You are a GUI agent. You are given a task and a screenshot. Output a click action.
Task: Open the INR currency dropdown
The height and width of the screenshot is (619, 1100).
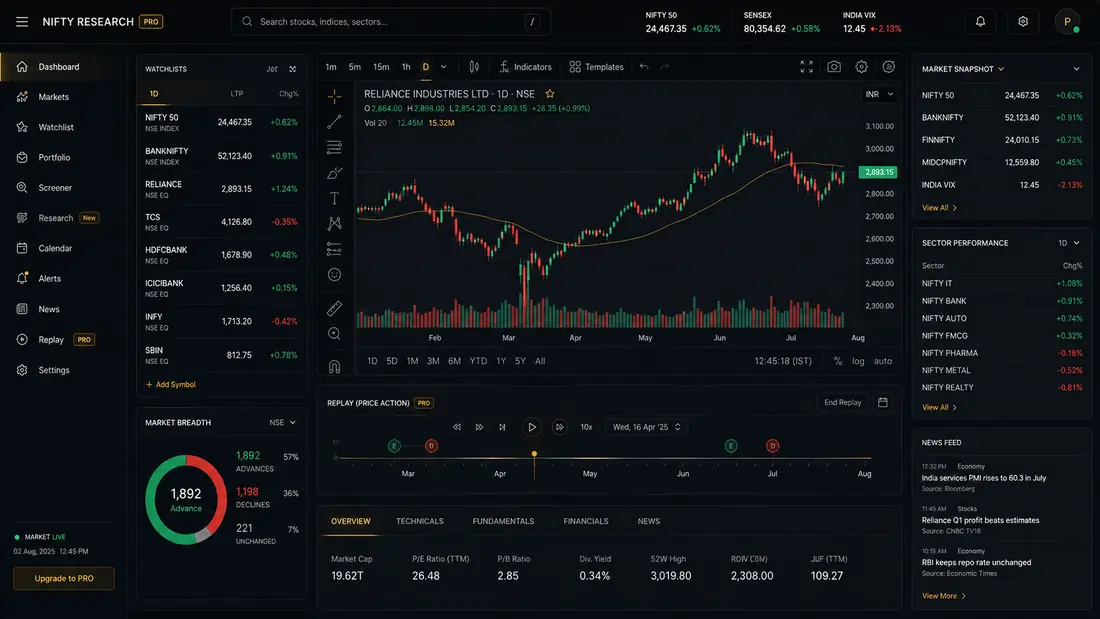[x=879, y=94]
